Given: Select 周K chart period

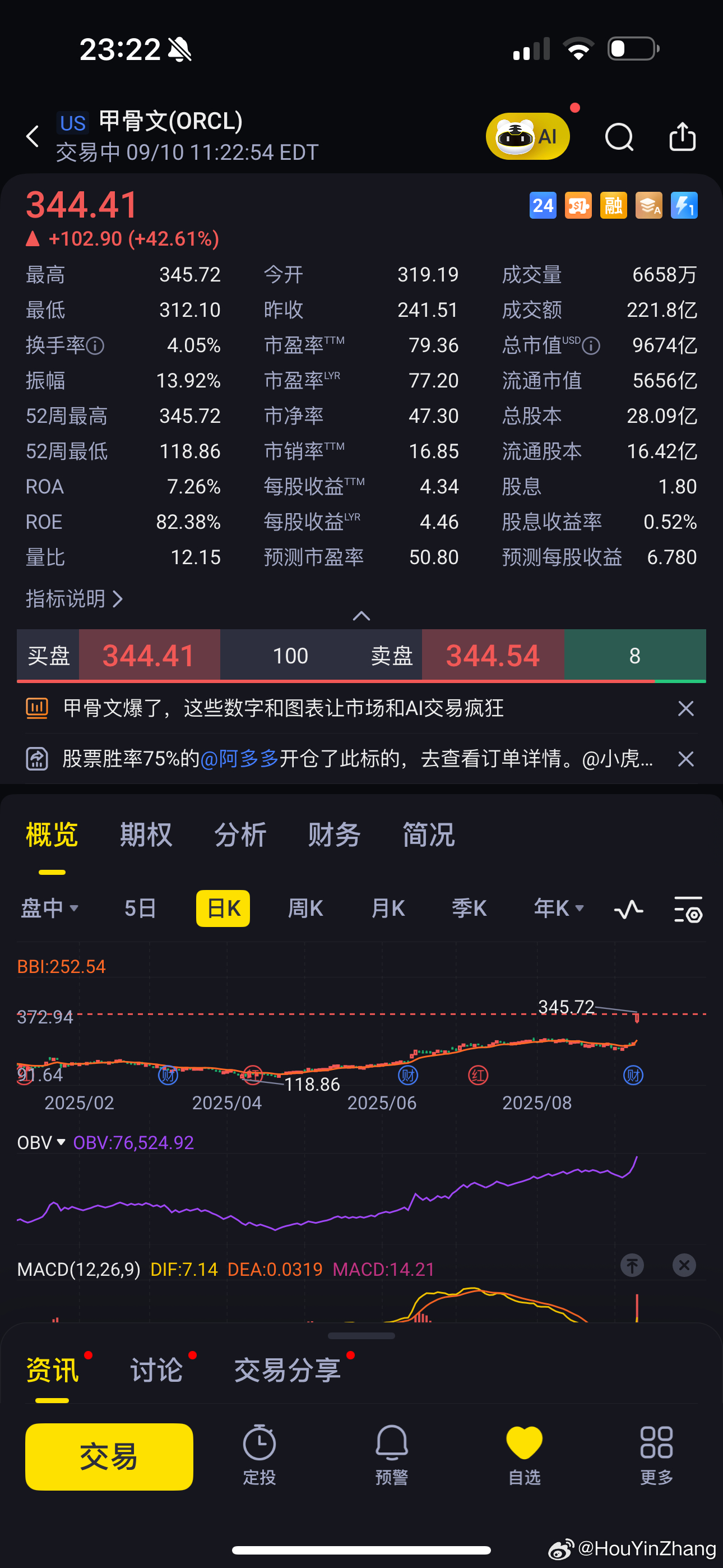Looking at the screenshot, I should pyautogui.click(x=305, y=908).
